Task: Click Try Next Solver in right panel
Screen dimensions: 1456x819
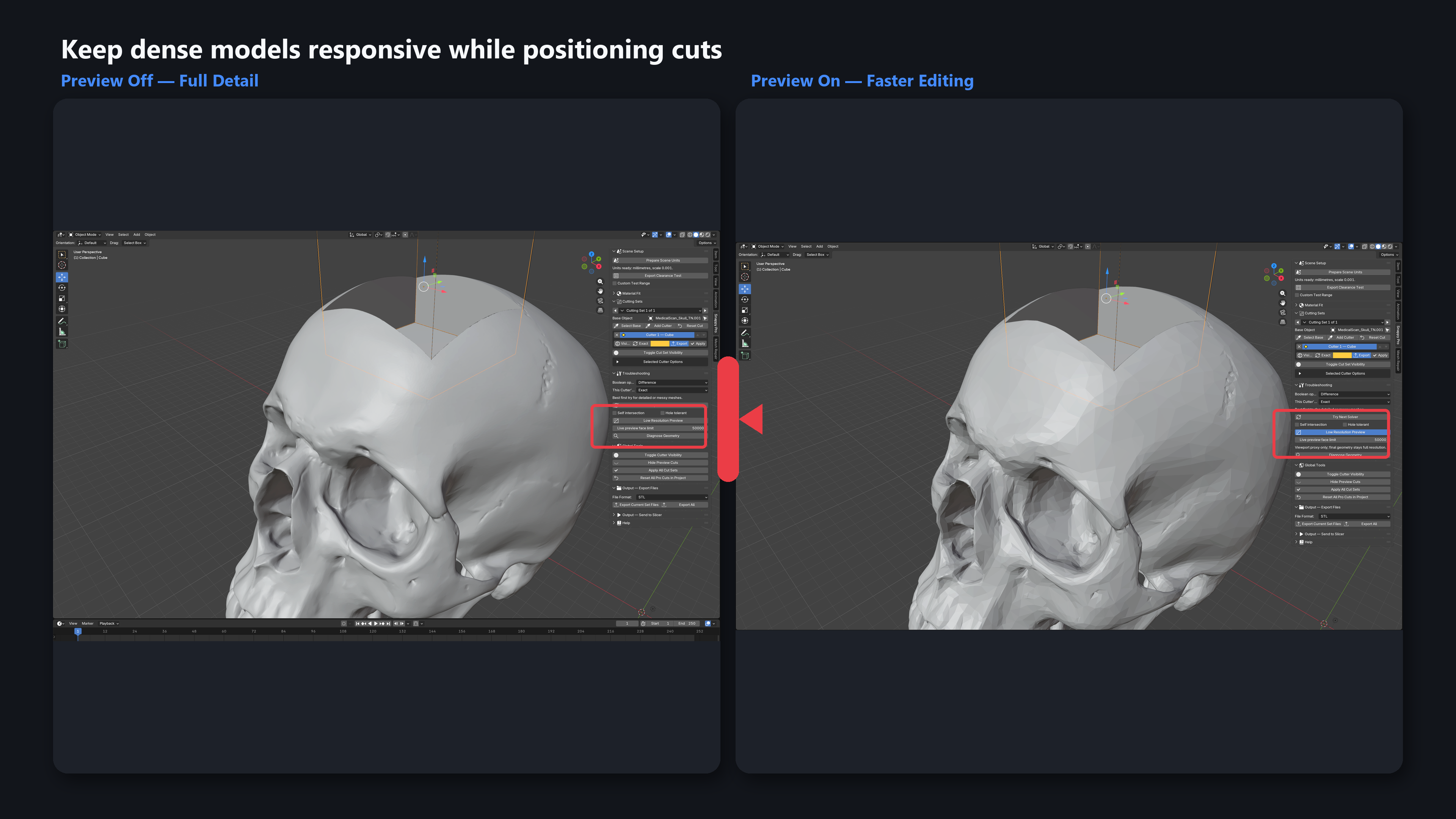Action: [1342, 417]
